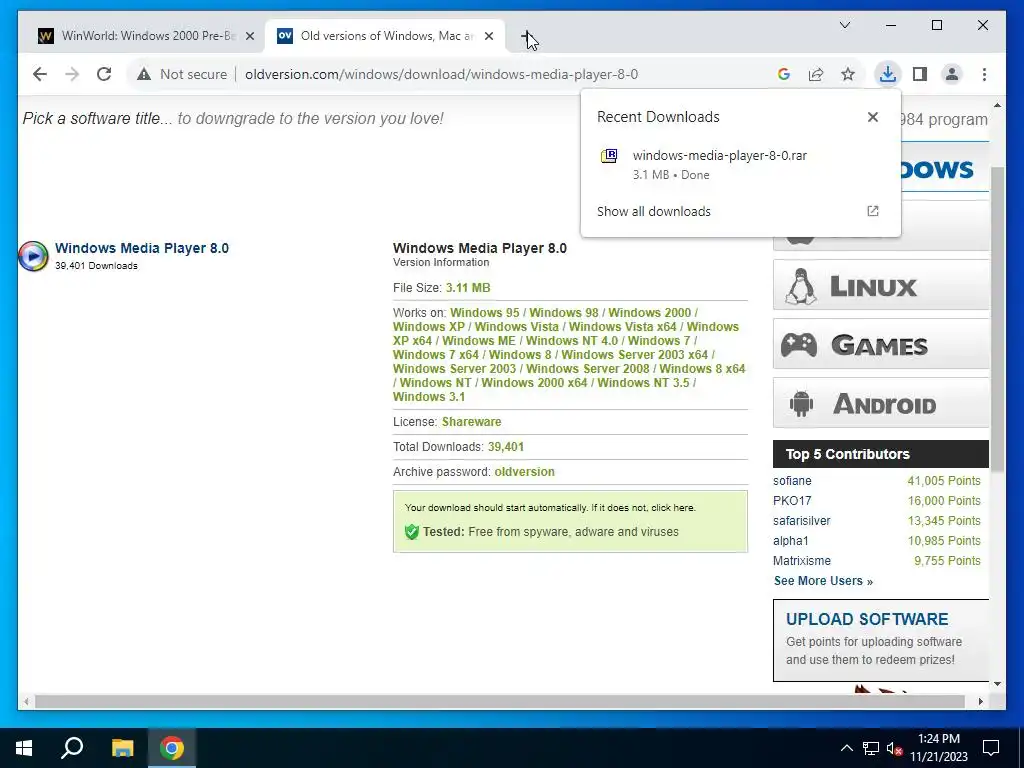This screenshot has height=768, width=1024.
Task: Bookmark this page with the star
Action: [848, 74]
